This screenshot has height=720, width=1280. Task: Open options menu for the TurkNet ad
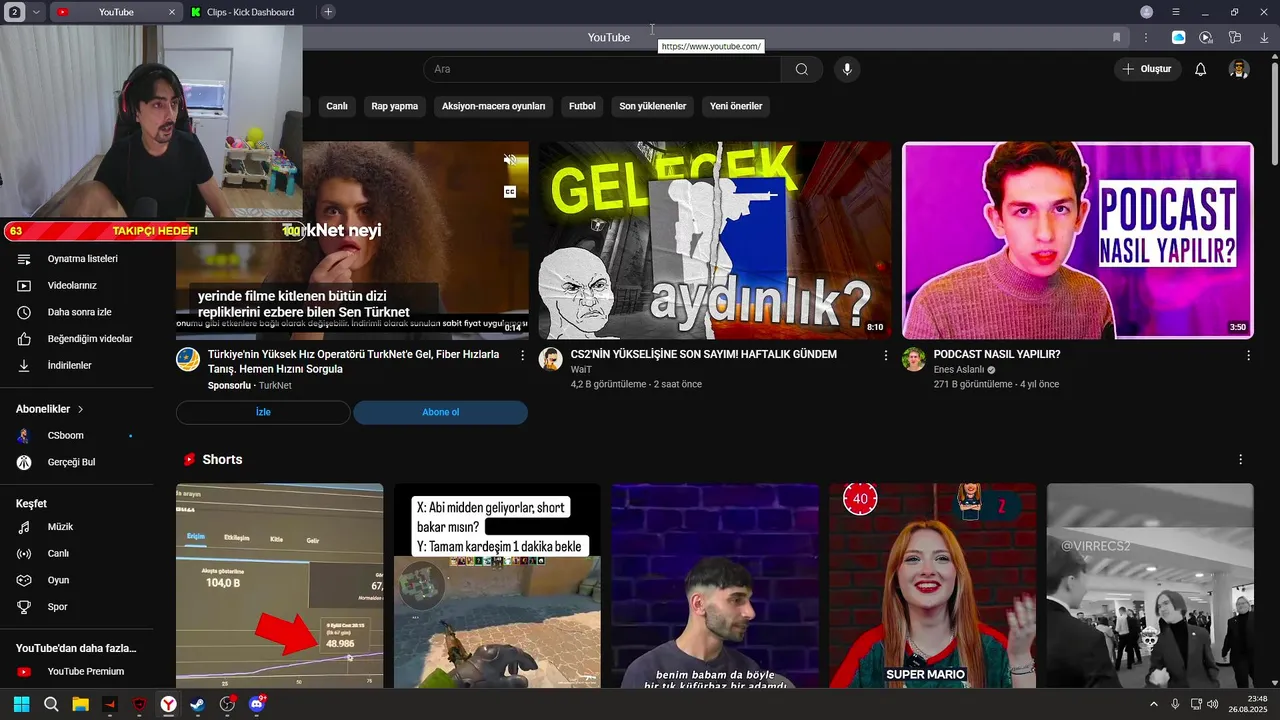coord(522,355)
